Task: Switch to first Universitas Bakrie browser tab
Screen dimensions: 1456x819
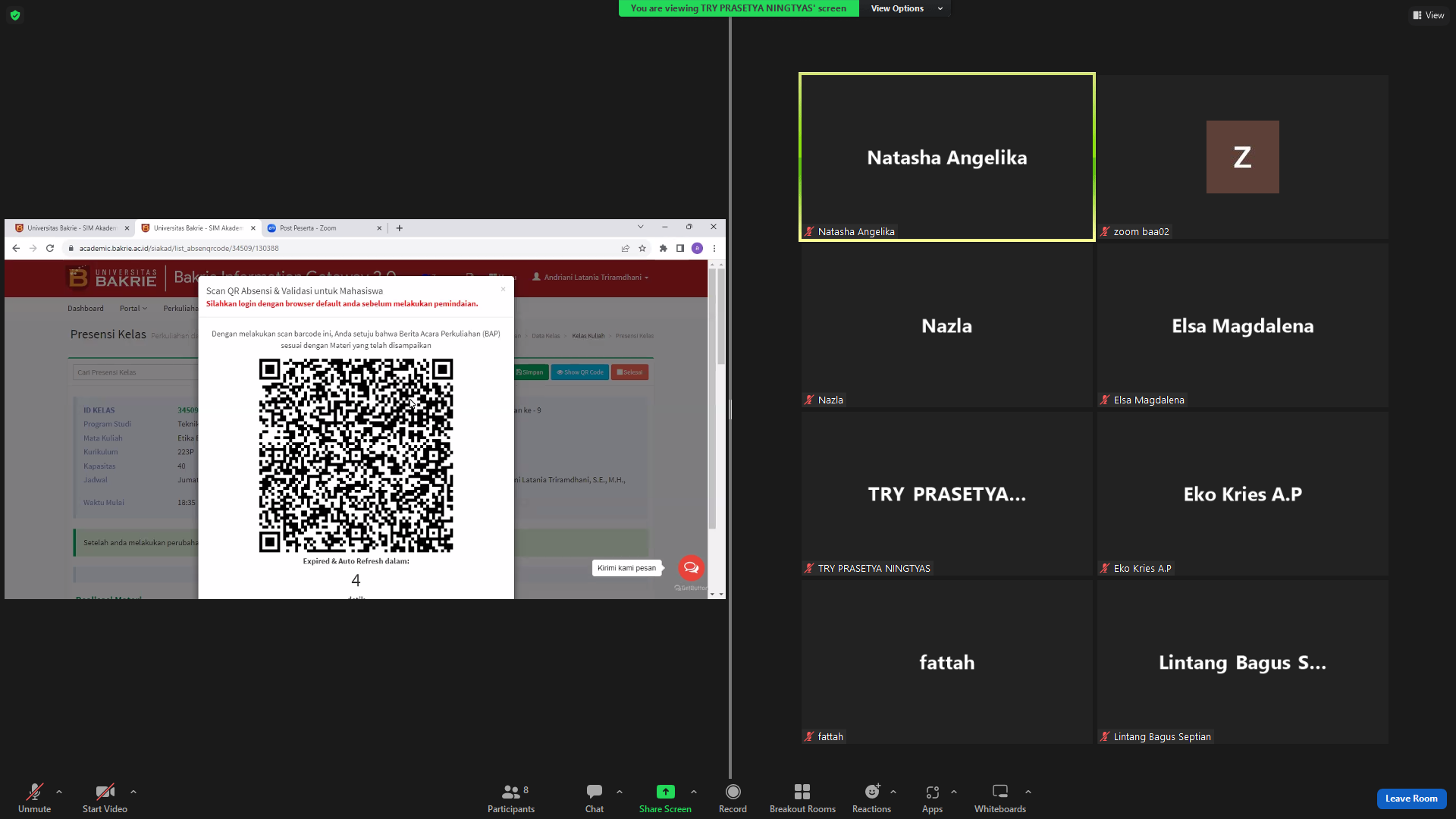Action: [x=71, y=227]
